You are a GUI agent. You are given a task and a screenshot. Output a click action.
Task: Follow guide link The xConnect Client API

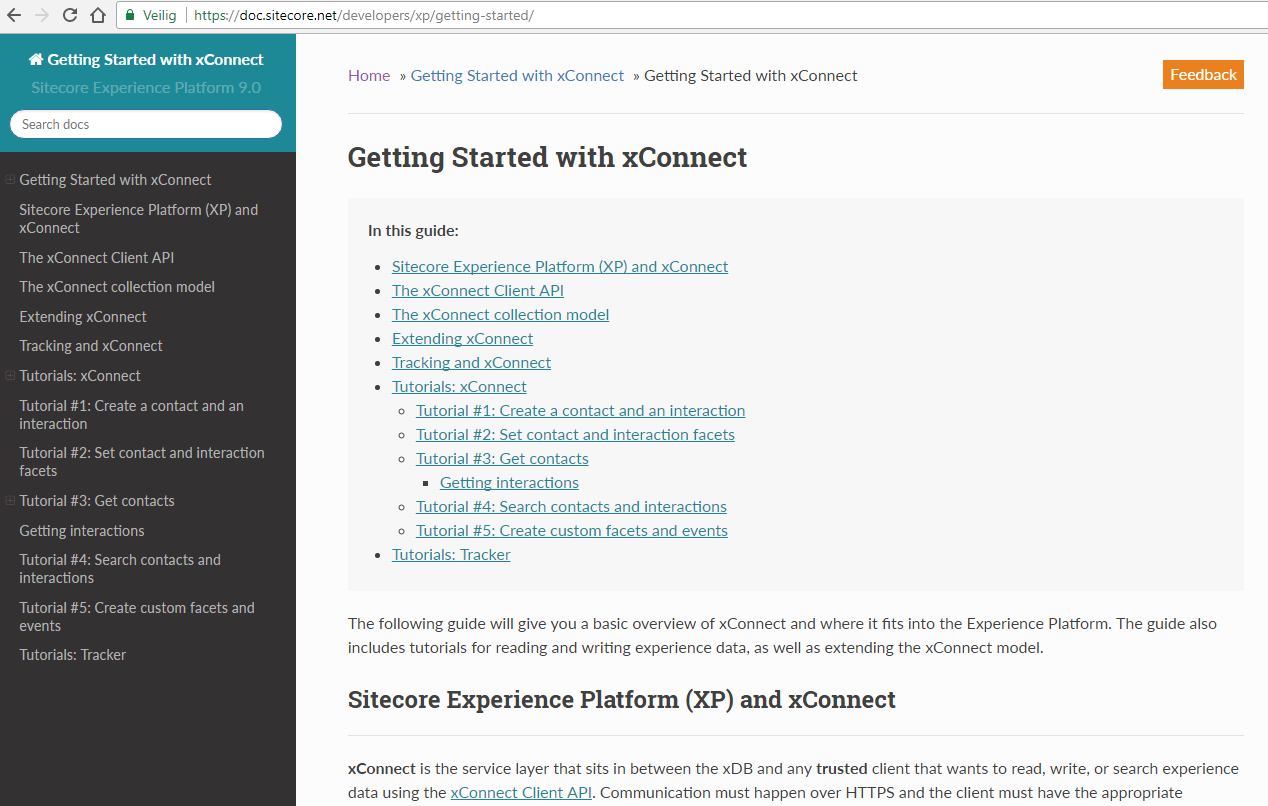click(478, 290)
